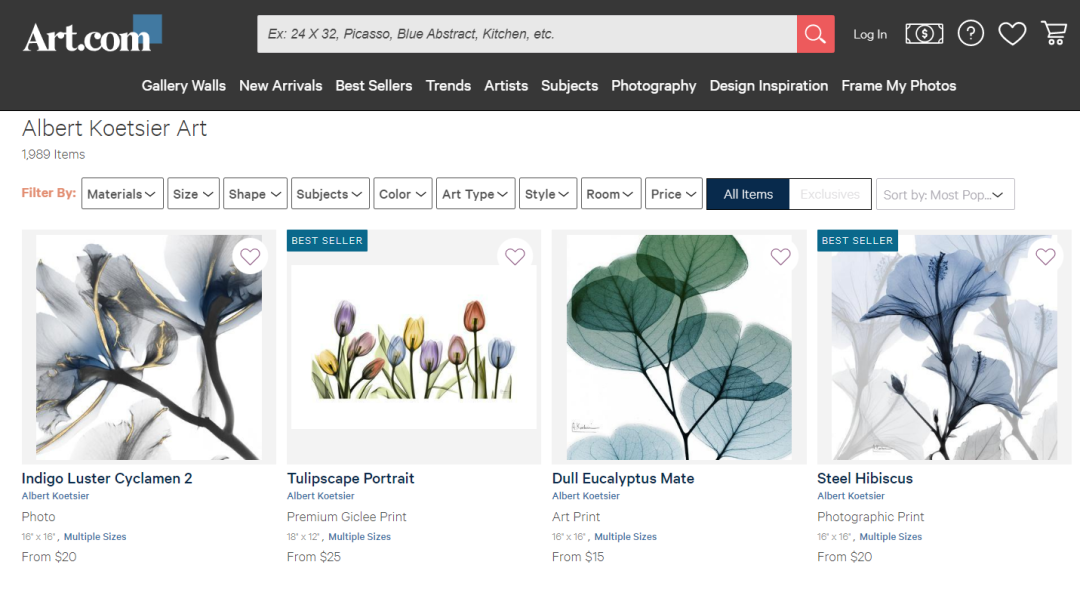The width and height of the screenshot is (1080, 605).
Task: Open Tulipscape Portrait title link
Action: pos(351,478)
